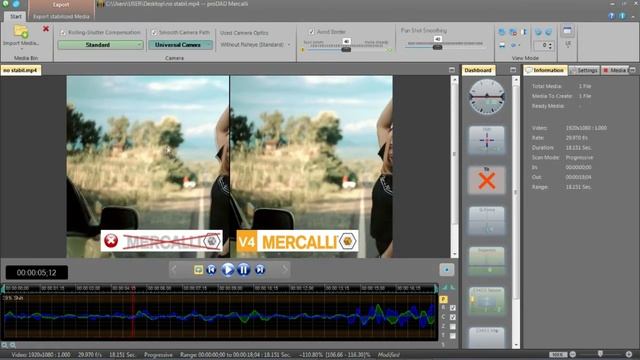This screenshot has height=360, width=640.
Task: Expand the Information panel options button
Action: coord(632,70)
